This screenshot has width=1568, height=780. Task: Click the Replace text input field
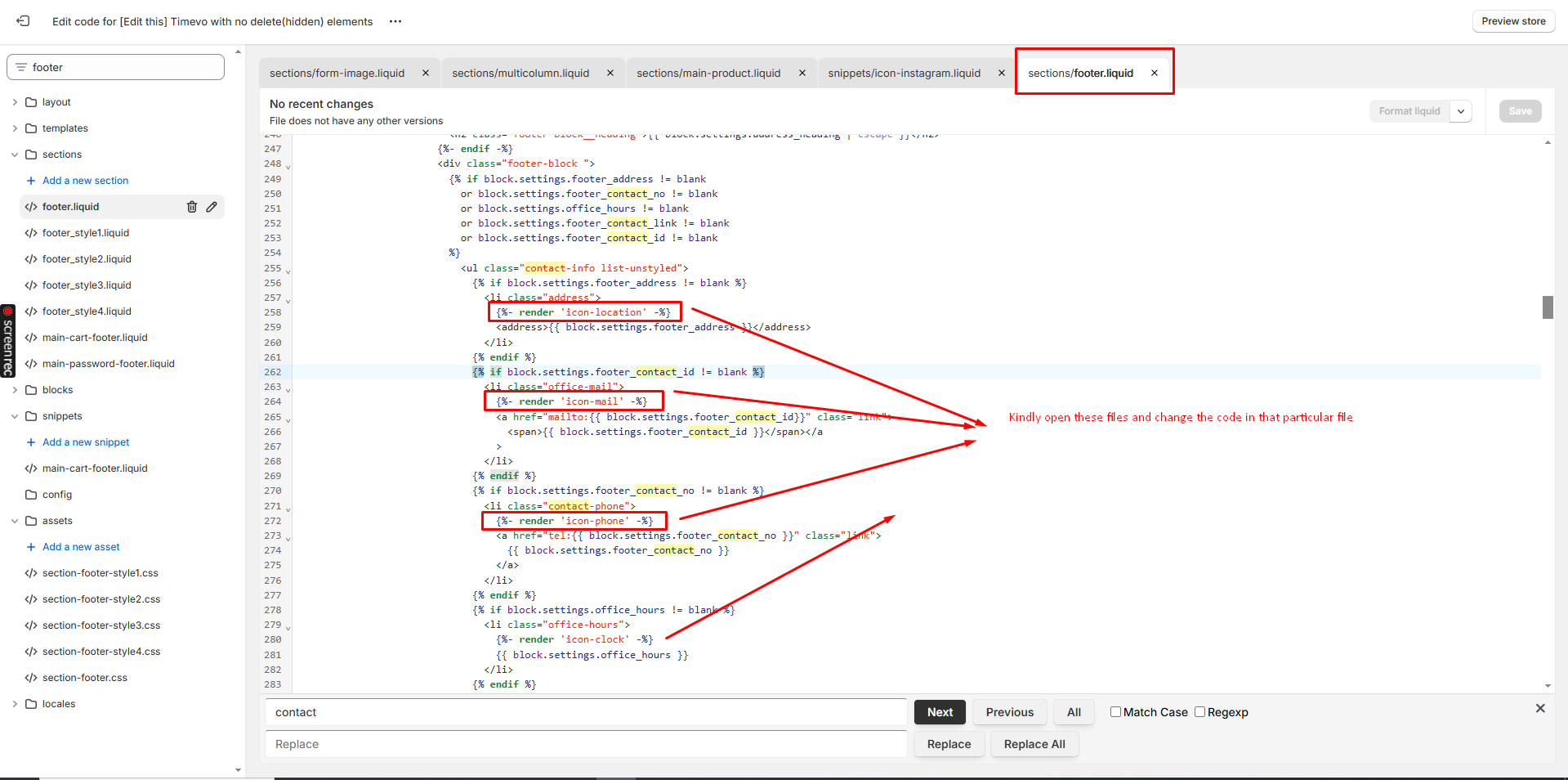click(x=586, y=744)
